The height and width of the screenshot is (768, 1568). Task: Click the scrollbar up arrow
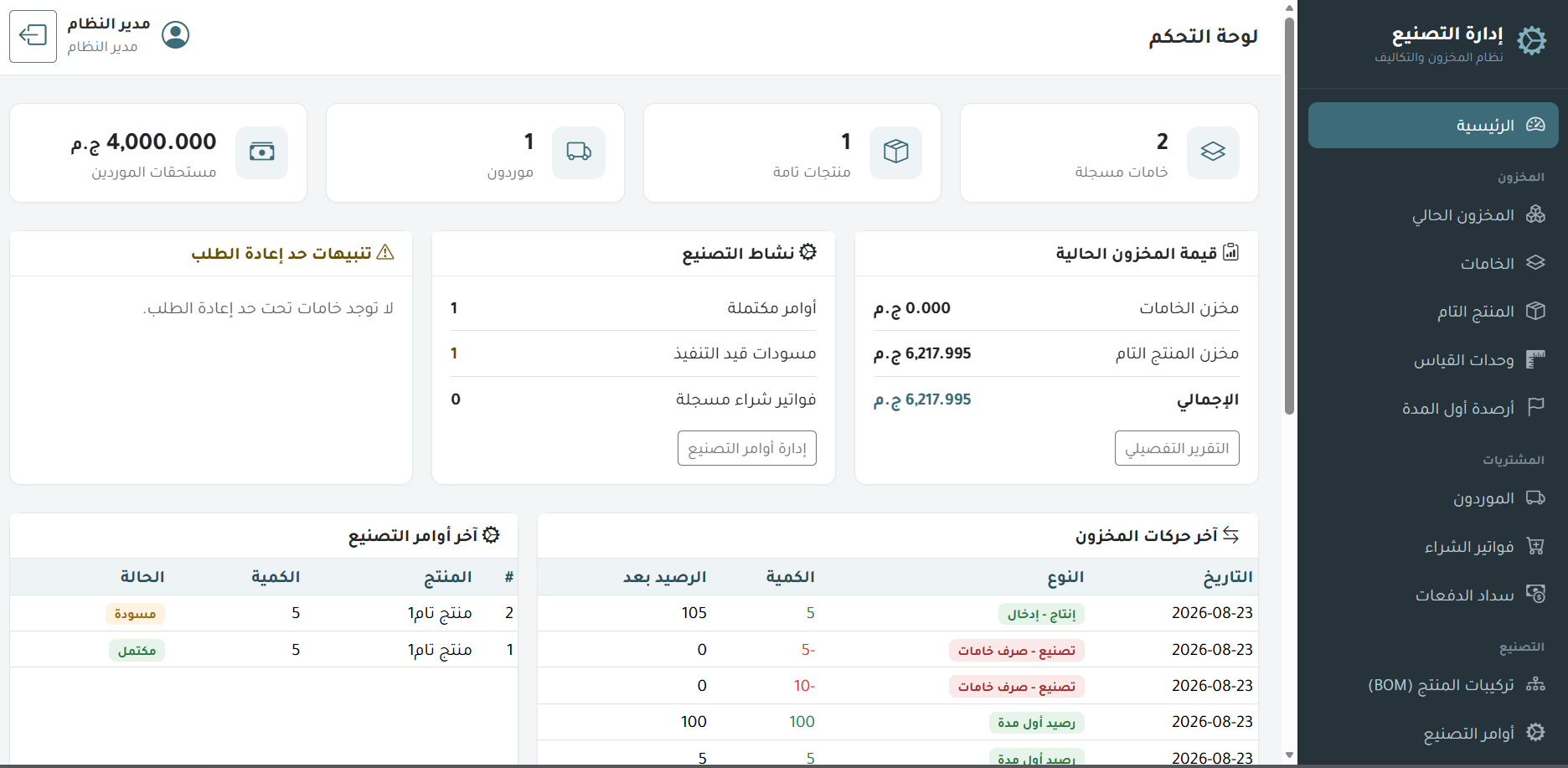pos(1289,8)
